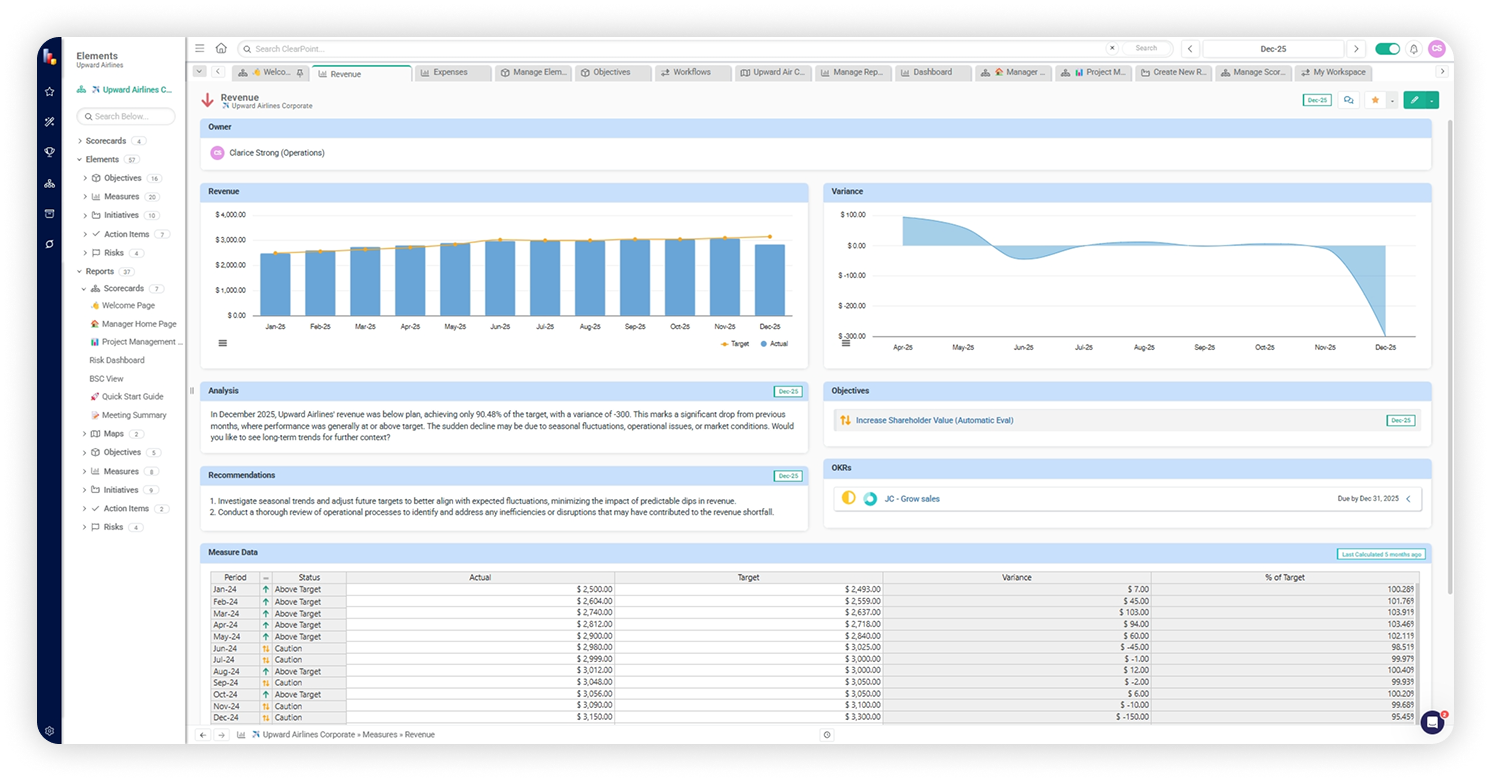Collapse the Reports section in the sidebar
Image resolution: width=1491 pixels, height=781 pixels.
pos(79,271)
